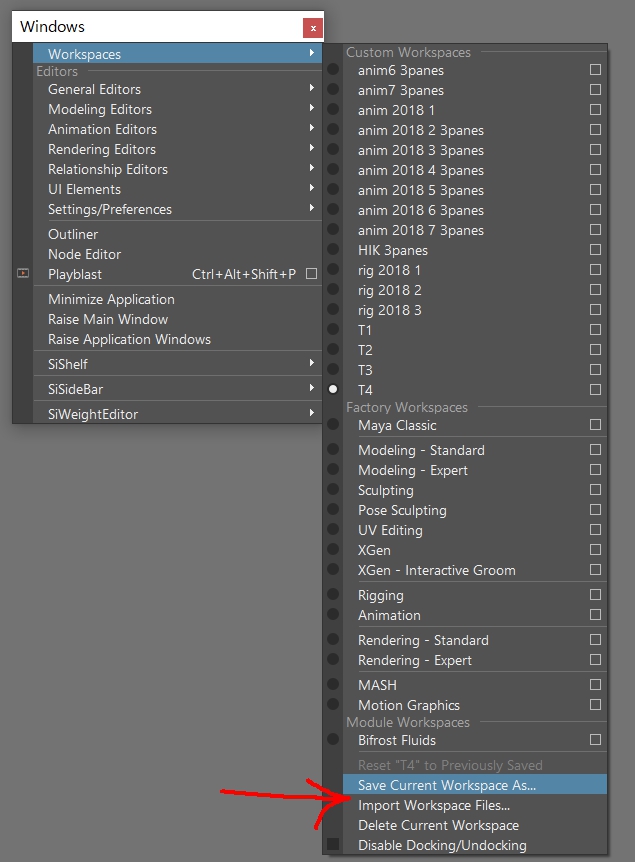Select radio button for Maya Classic
The height and width of the screenshot is (862, 635).
click(333, 424)
